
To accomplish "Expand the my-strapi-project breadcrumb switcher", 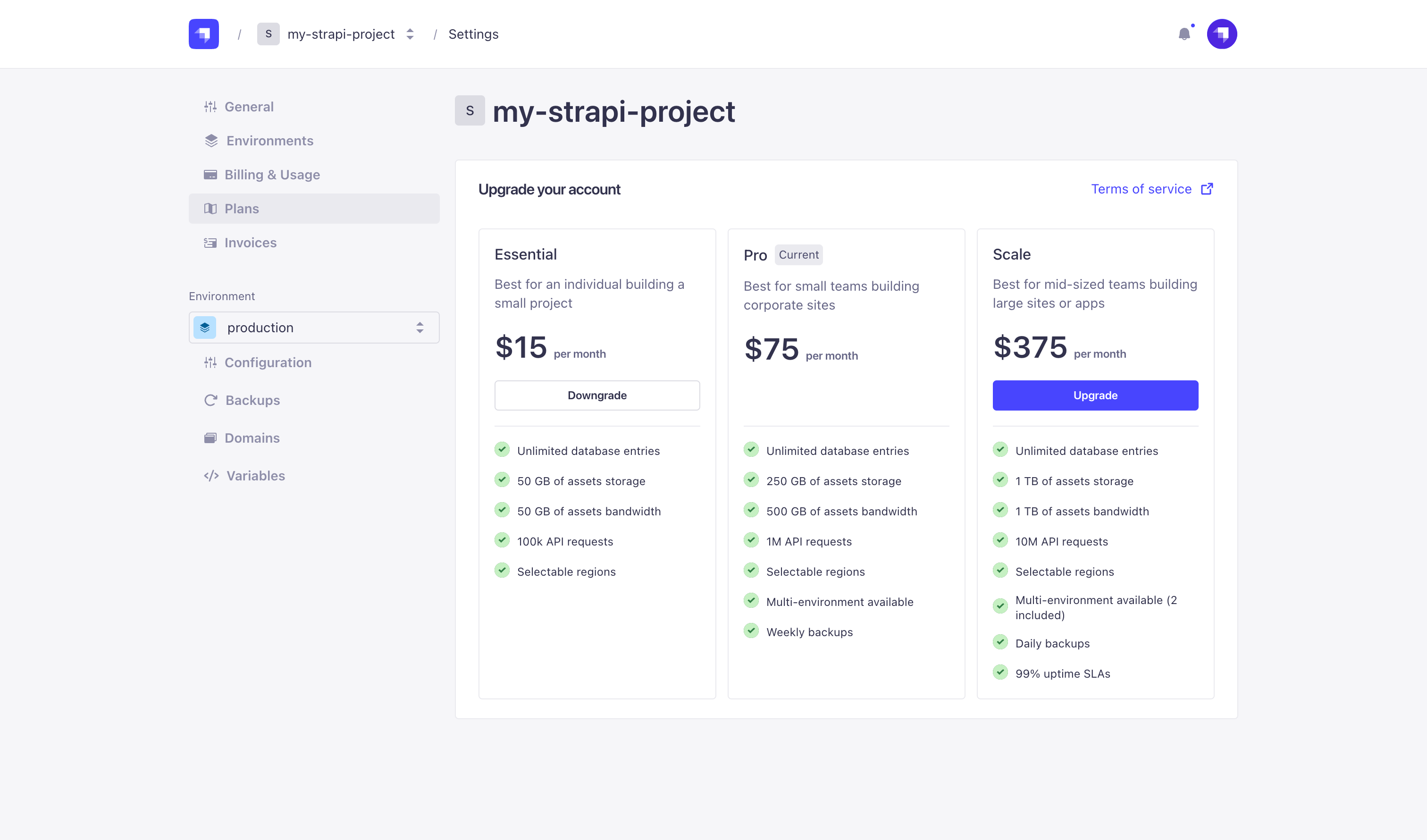I will (410, 34).
